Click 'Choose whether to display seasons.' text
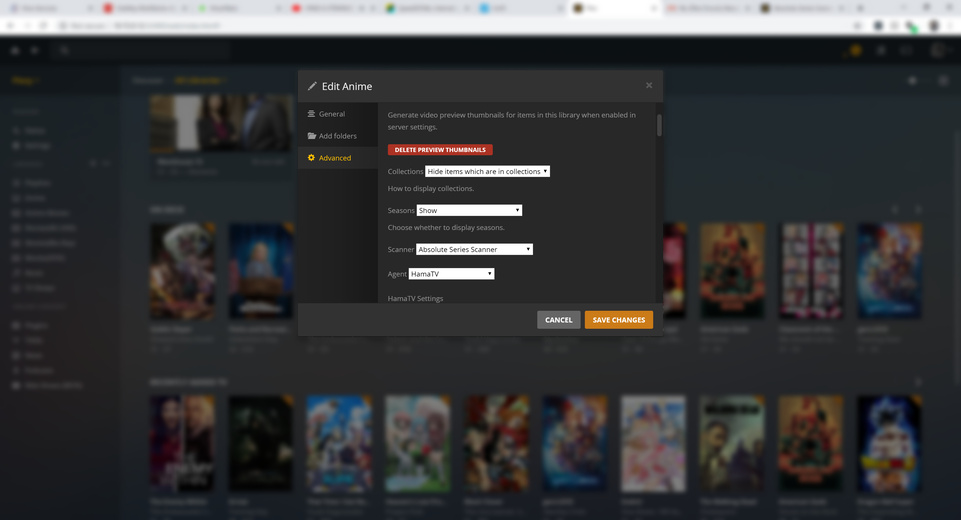This screenshot has width=961, height=520. pos(446,228)
